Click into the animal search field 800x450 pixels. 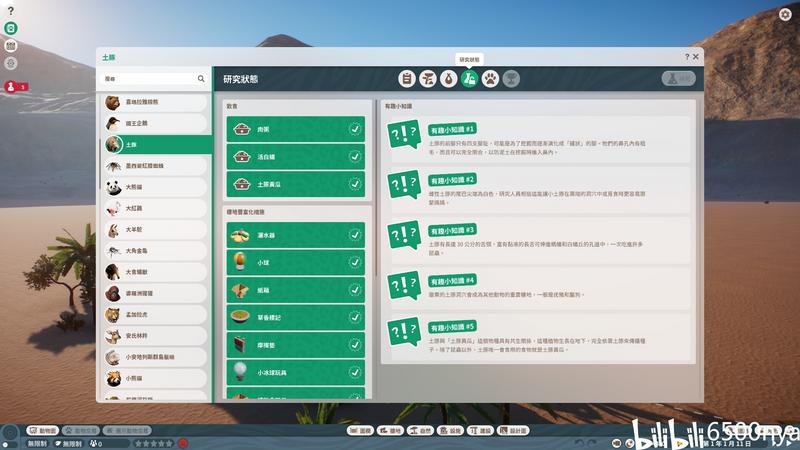[149, 79]
